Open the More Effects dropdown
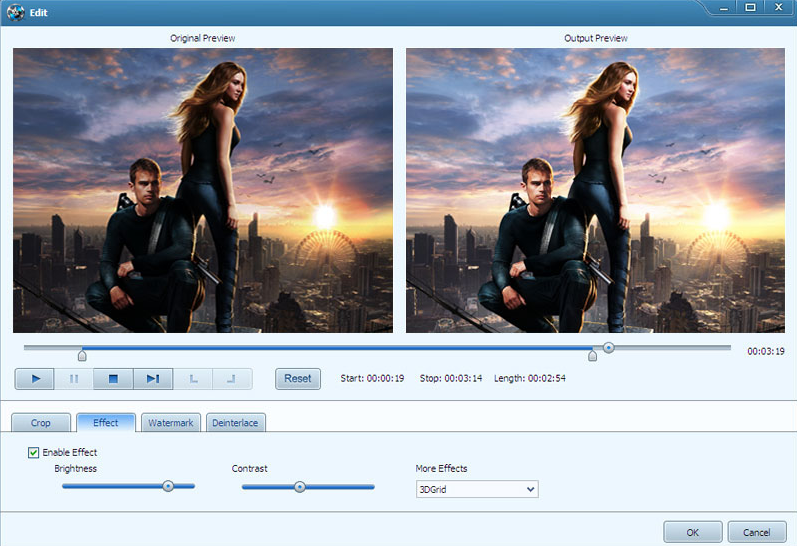The width and height of the screenshot is (797, 546). point(477,489)
